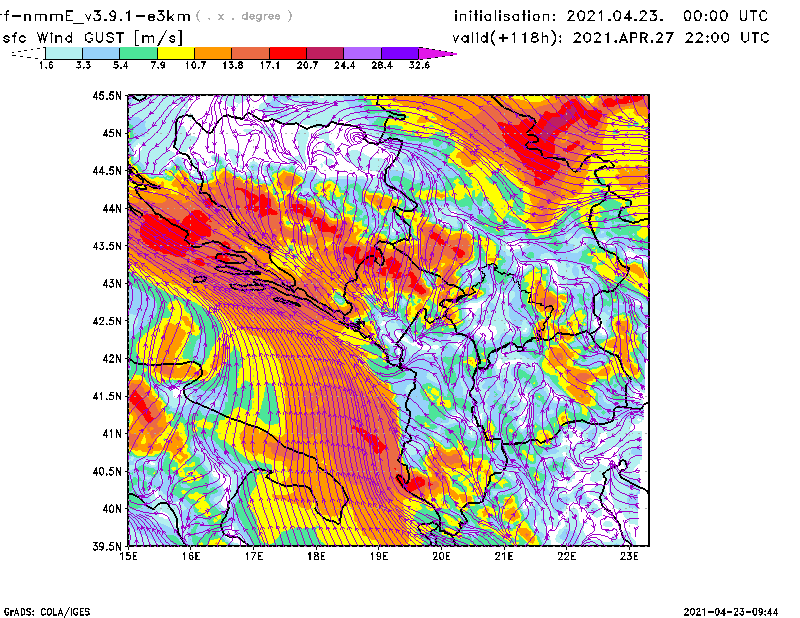Image resolution: width=800 pixels, height=618 pixels.
Task: Click the 20E longitude label
Action: 441,556
